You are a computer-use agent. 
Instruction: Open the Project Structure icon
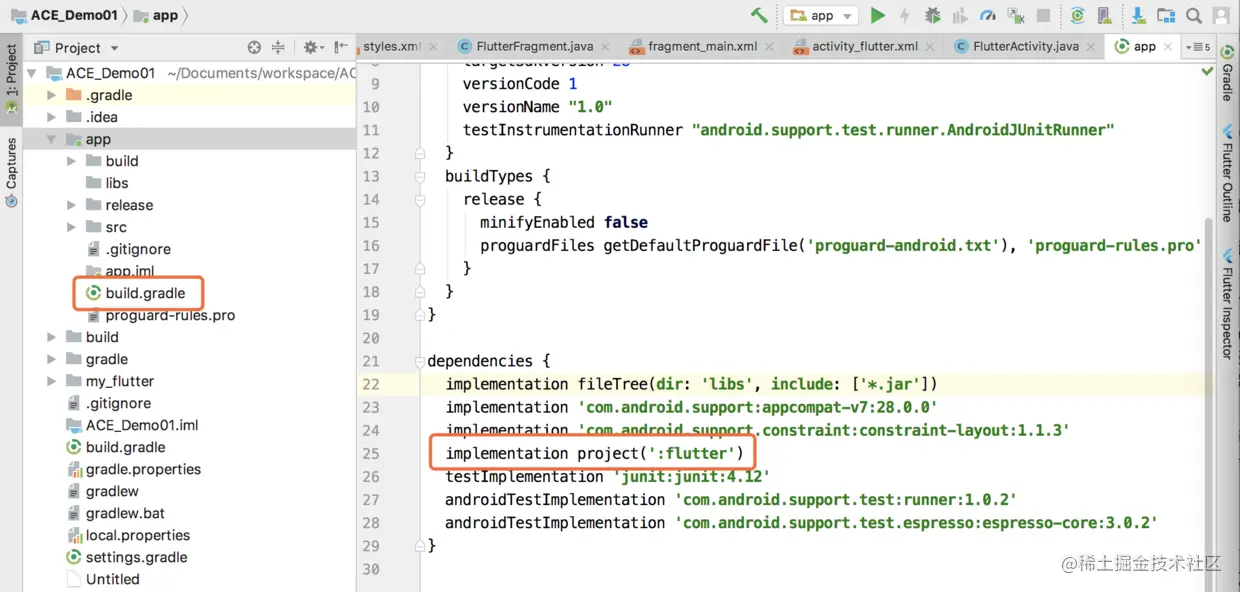1166,15
